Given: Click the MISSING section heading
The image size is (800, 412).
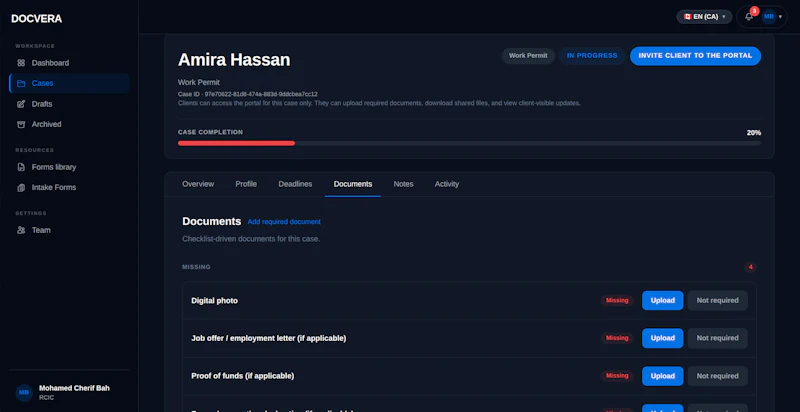Looking at the screenshot, I should coord(196,267).
